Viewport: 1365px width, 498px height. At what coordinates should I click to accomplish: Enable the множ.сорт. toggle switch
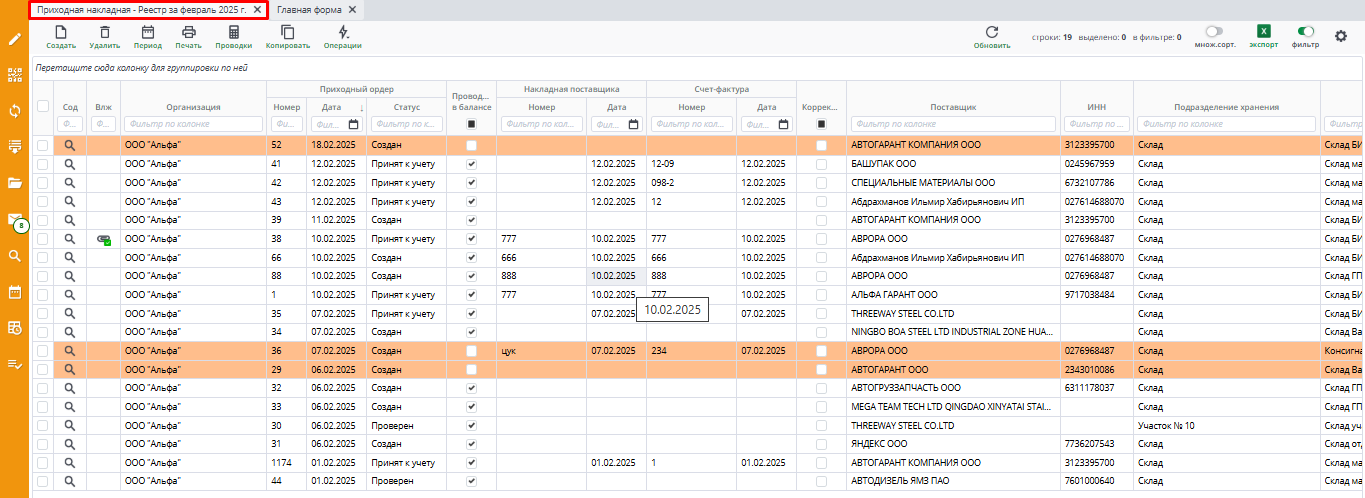coord(1214,32)
